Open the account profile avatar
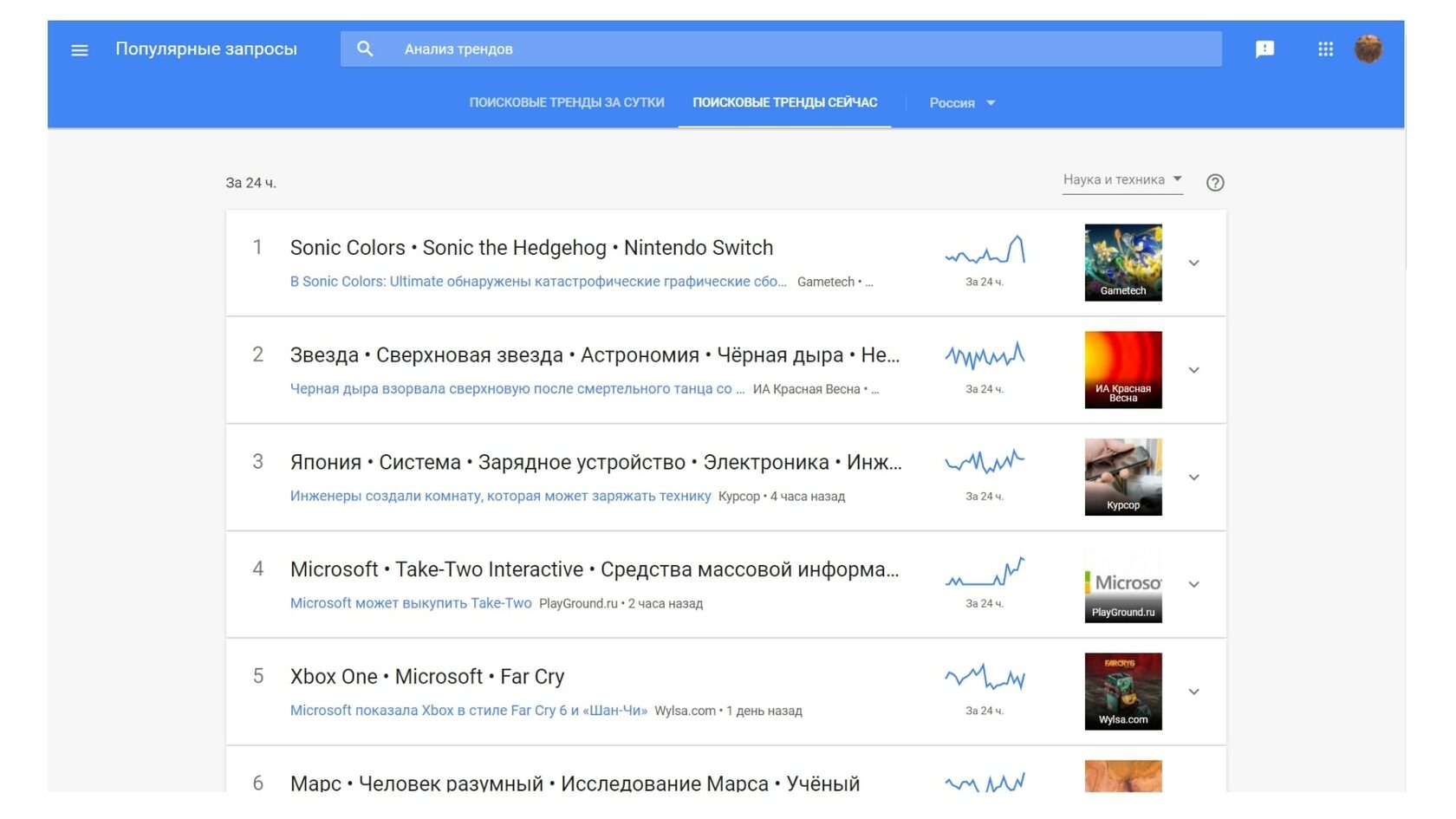1456x819 pixels. click(x=1368, y=49)
